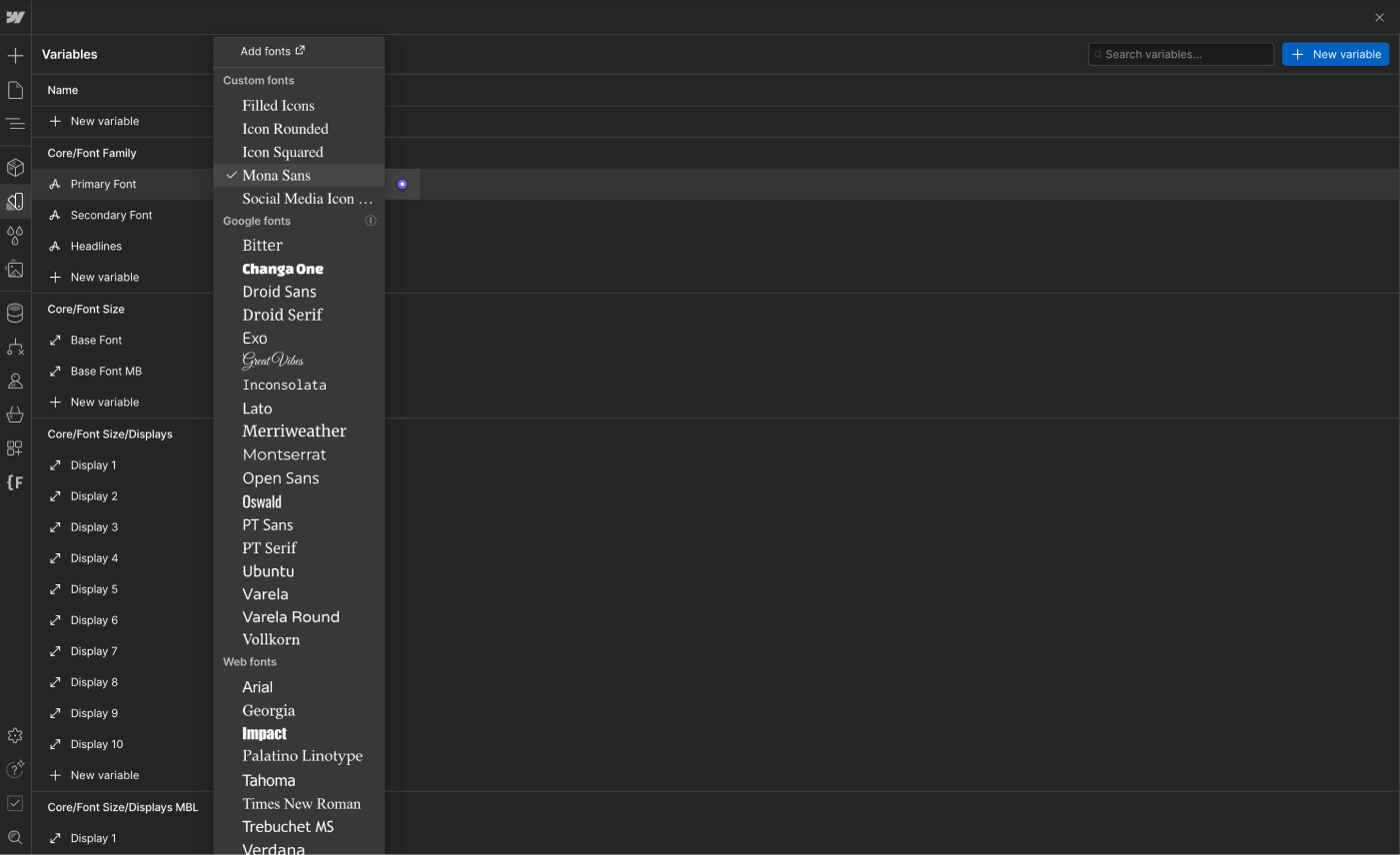Click the New variable button
Screen dimensions: 1400x855
(1335, 54)
